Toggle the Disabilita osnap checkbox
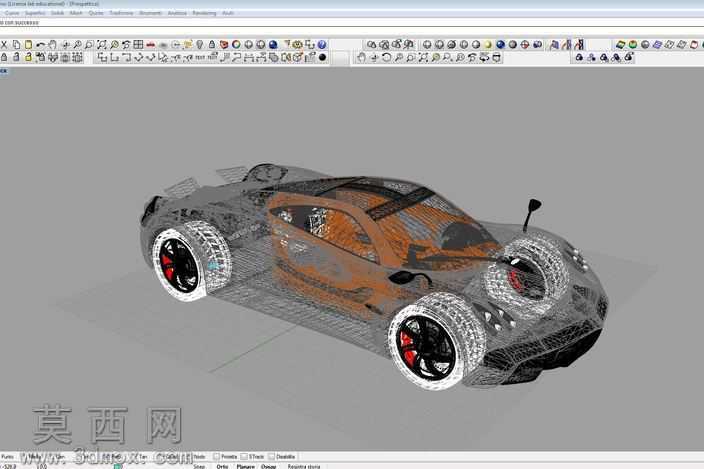The width and height of the screenshot is (704, 469). [272, 456]
